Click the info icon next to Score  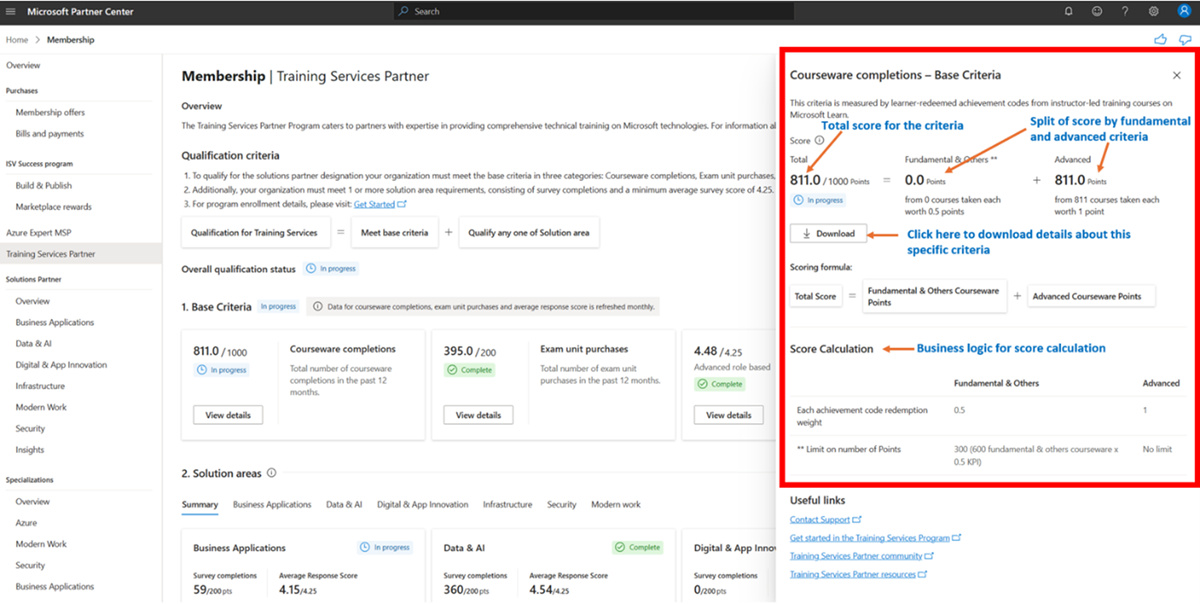coord(819,141)
